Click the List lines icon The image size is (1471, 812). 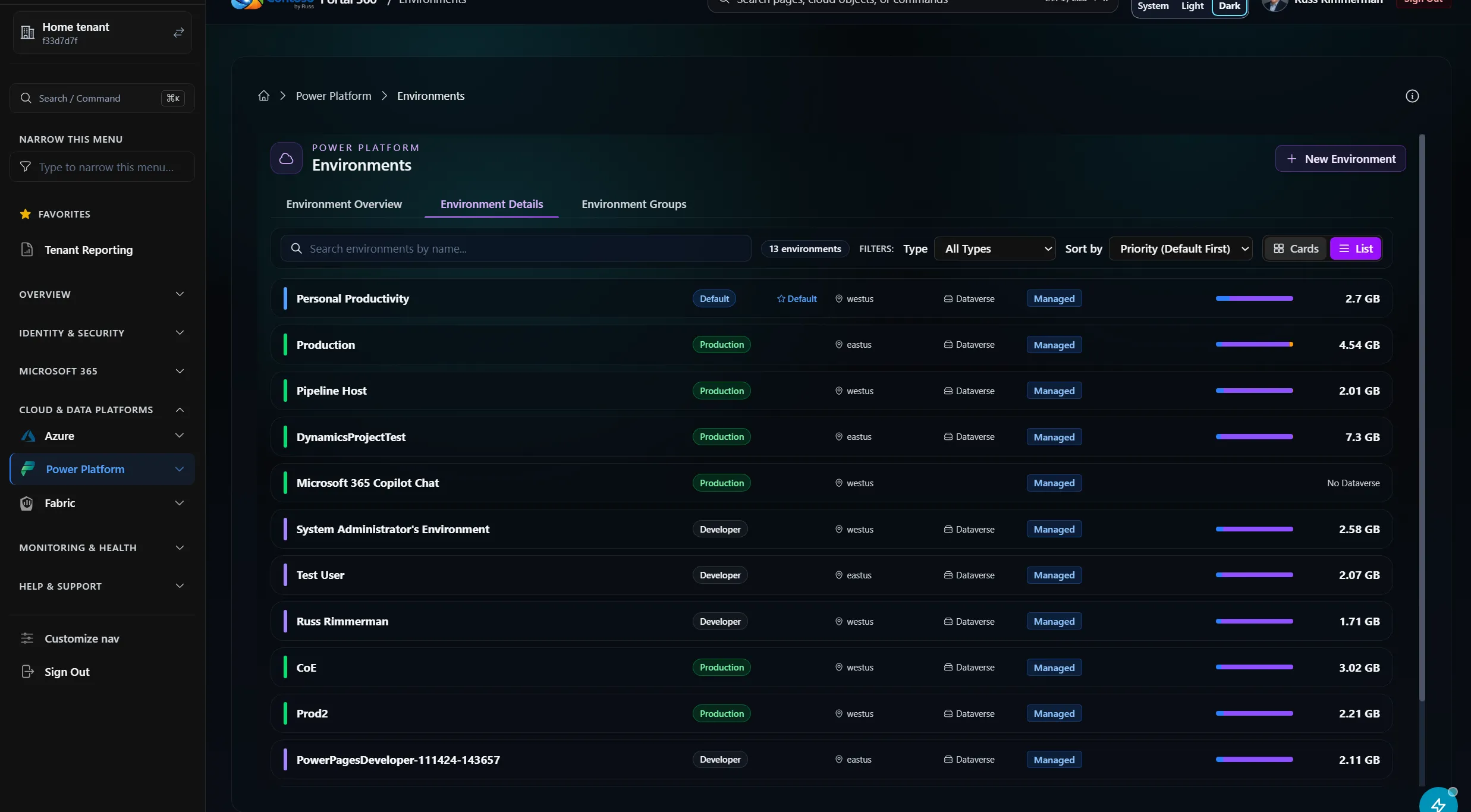(1344, 248)
